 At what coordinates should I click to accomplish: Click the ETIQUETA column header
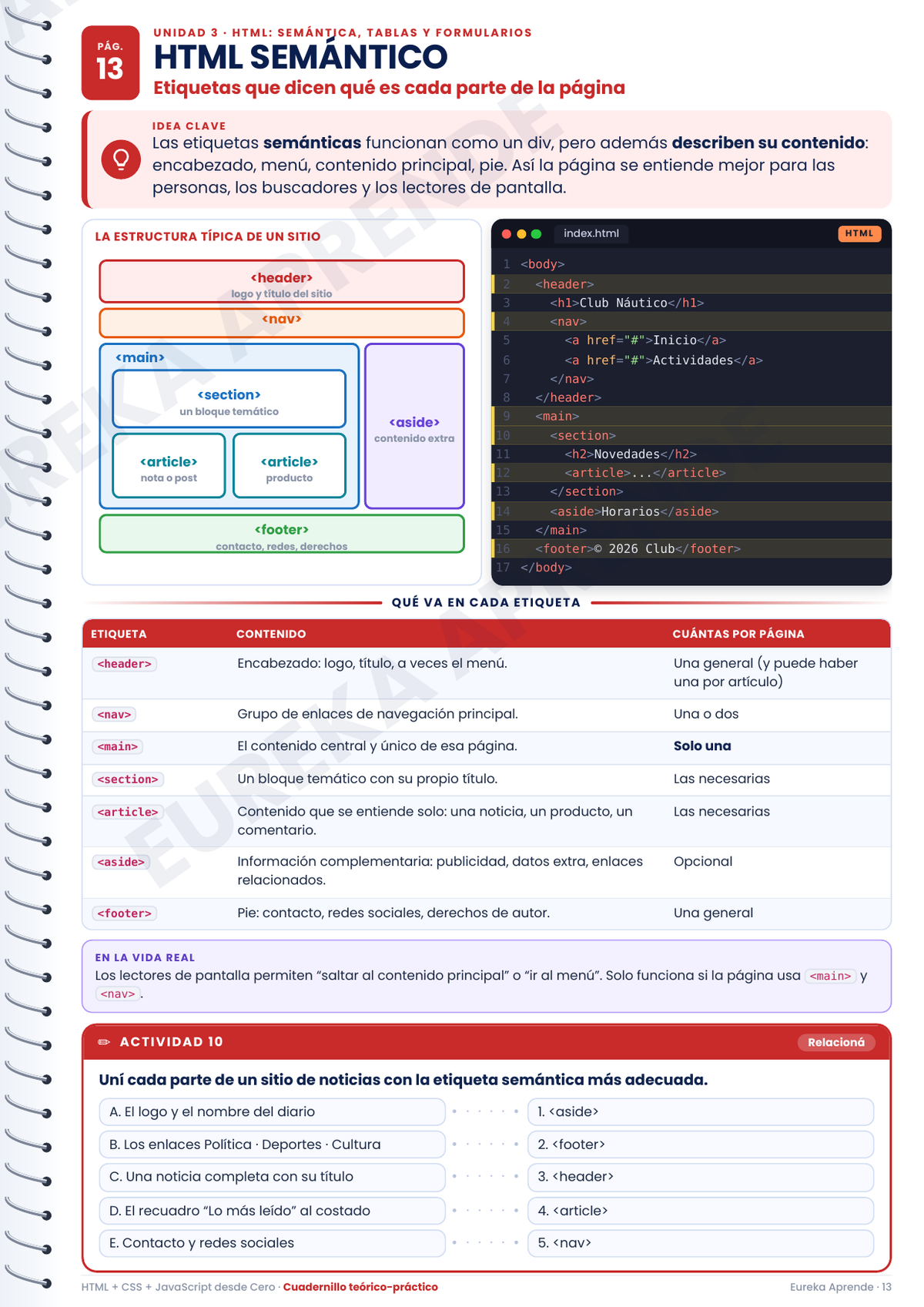119,634
